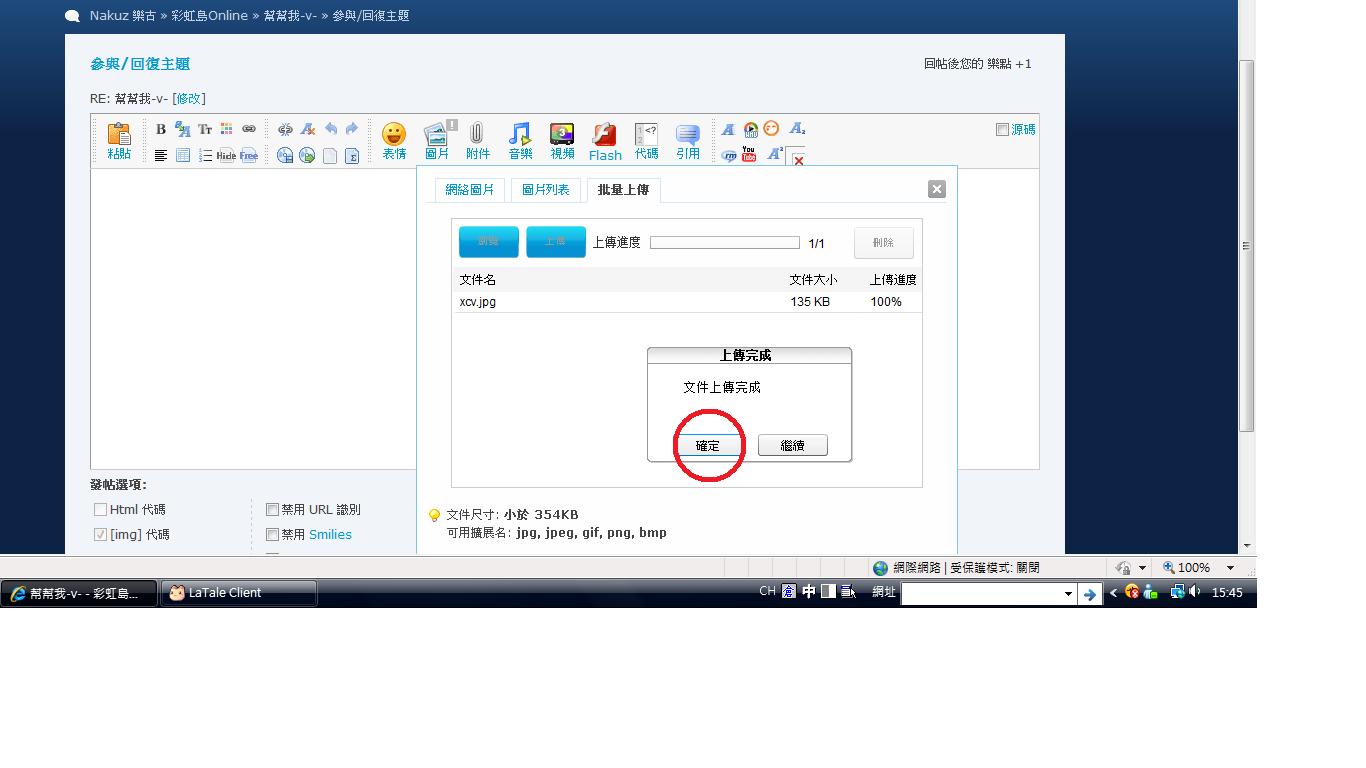This screenshot has height=768, width=1366.
Task: Expand the zoom 100% dropdown arrow
Action: (x=1230, y=568)
